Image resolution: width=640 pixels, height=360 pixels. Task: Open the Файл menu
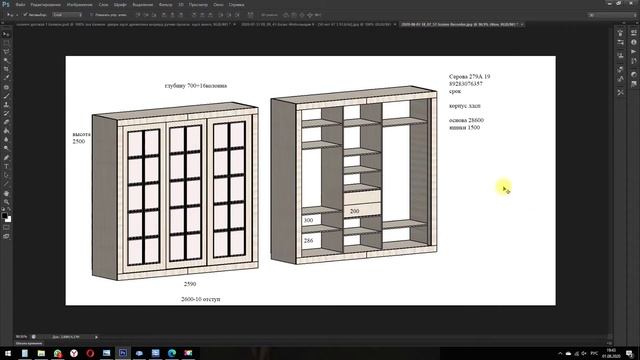click(20, 4)
